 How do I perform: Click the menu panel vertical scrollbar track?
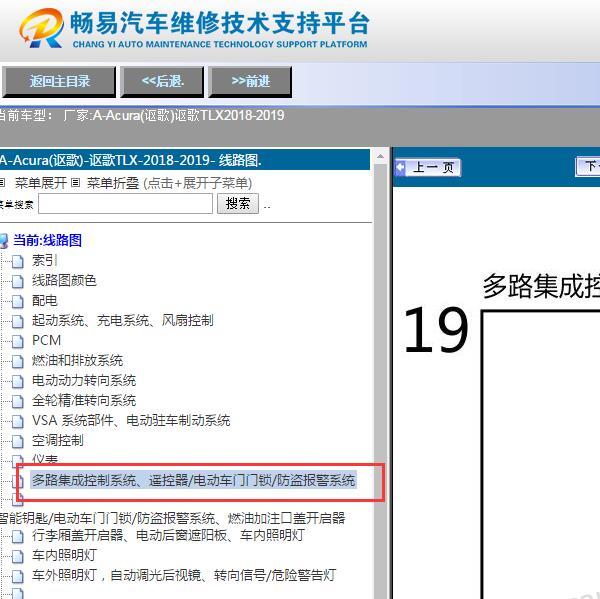point(380,381)
